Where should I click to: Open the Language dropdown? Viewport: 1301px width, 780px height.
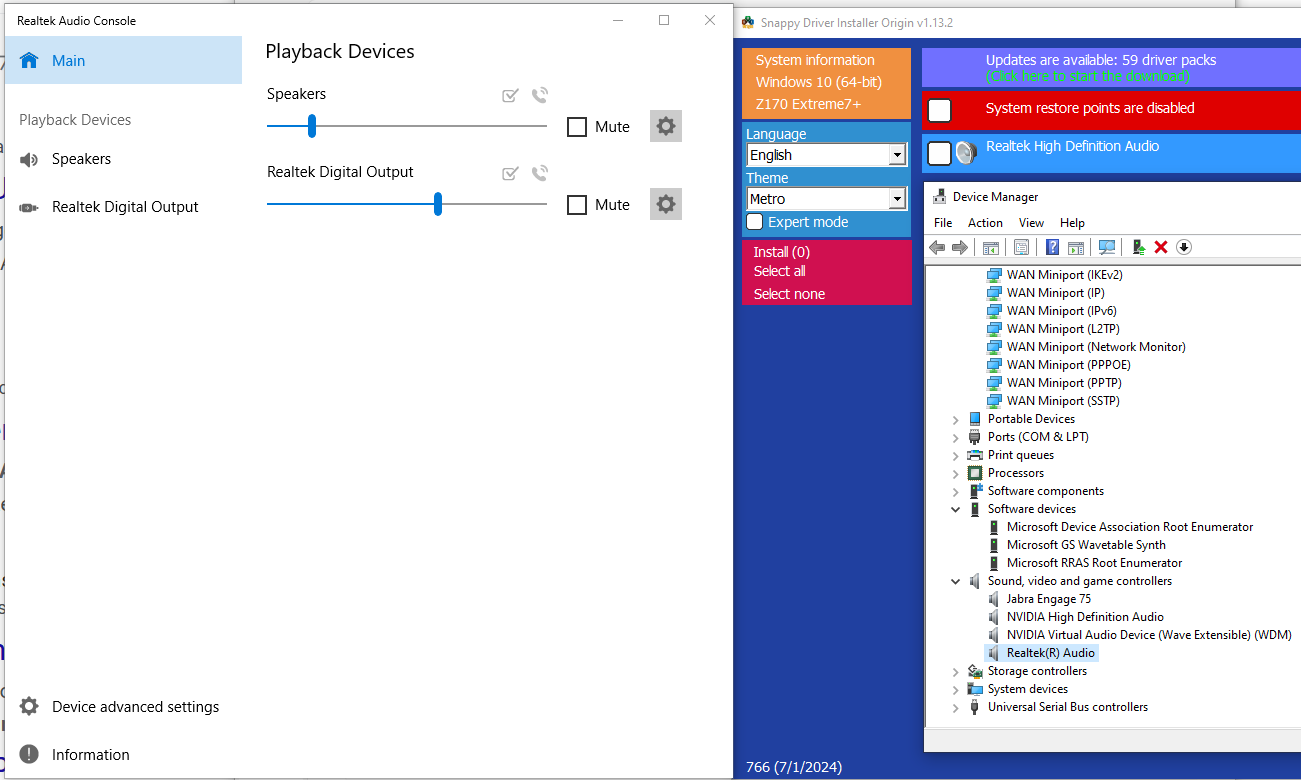(897, 155)
